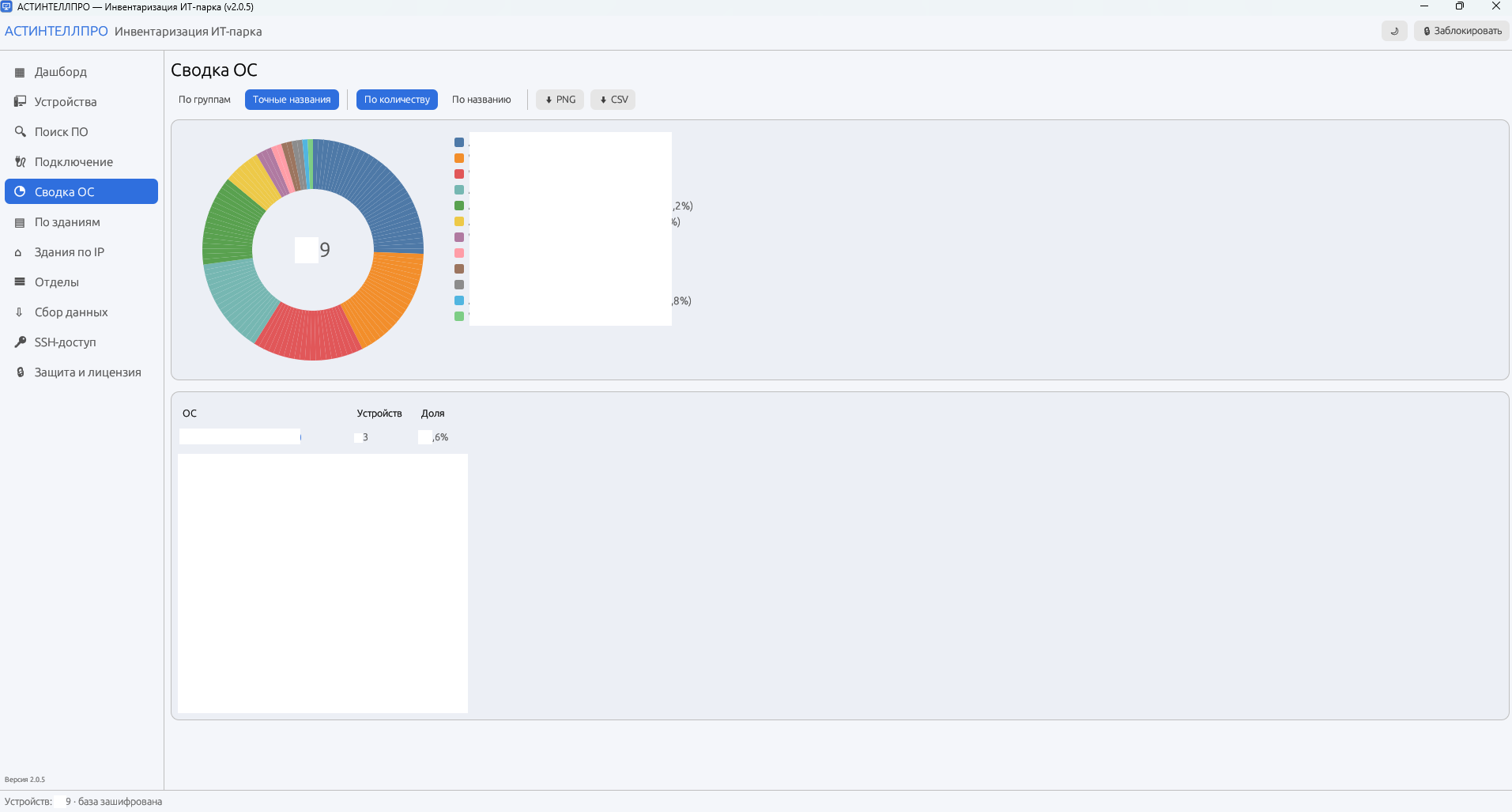
Task: Sort the summary По названию
Action: pos(481,100)
